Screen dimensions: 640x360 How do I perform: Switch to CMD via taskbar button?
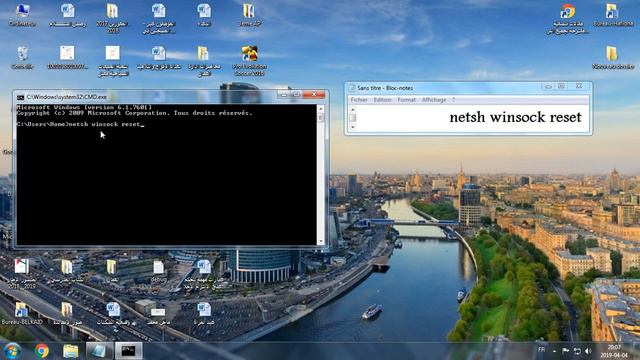128,351
